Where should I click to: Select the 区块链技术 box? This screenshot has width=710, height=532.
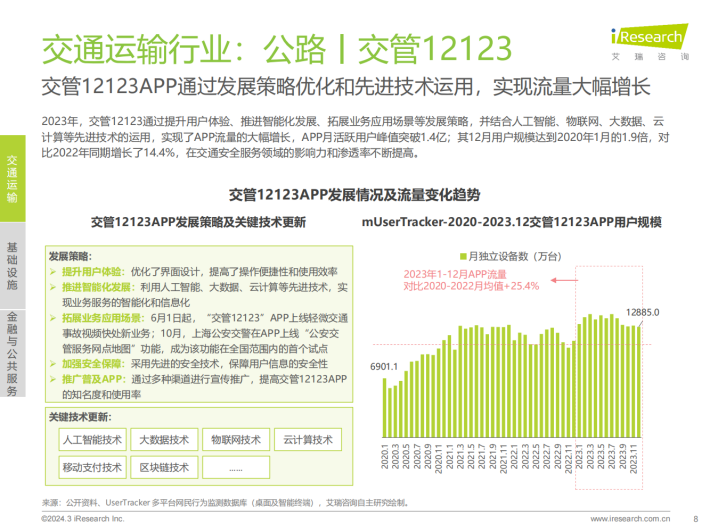click(164, 467)
